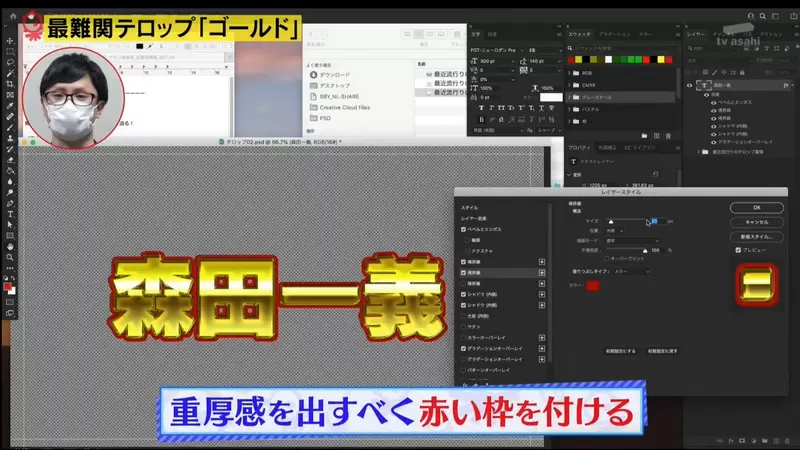This screenshot has width=800, height=450.
Task: Click the red stroke color swatch
Action: (593, 285)
